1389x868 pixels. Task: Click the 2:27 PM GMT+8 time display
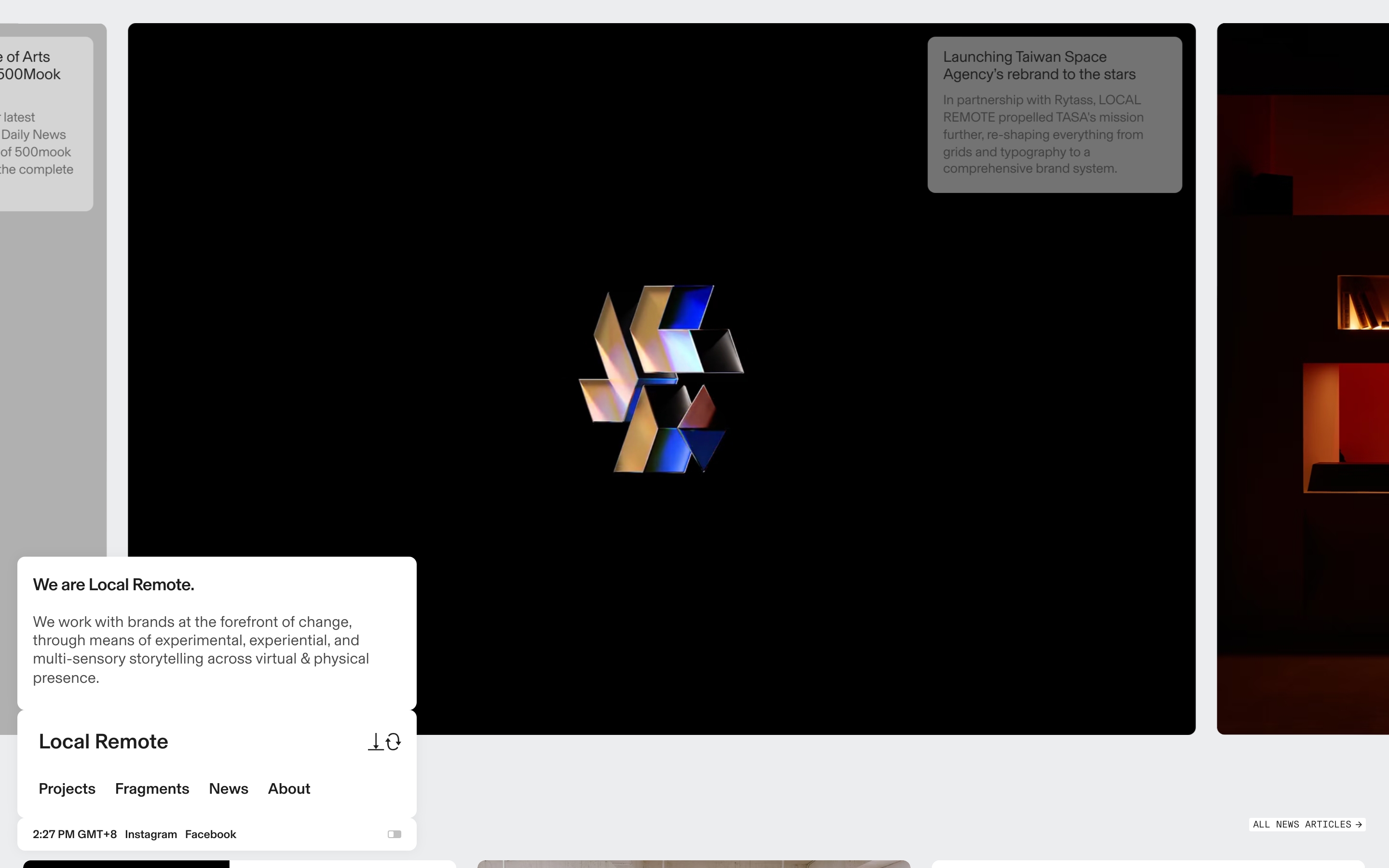pyautogui.click(x=75, y=834)
